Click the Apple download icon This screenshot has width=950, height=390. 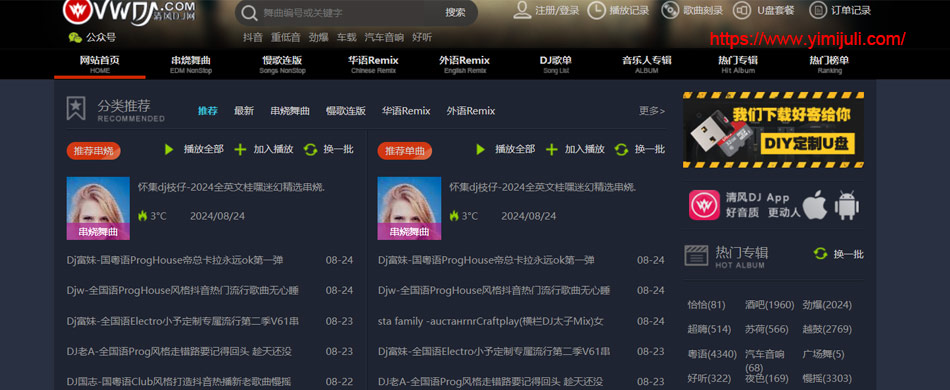coord(815,205)
